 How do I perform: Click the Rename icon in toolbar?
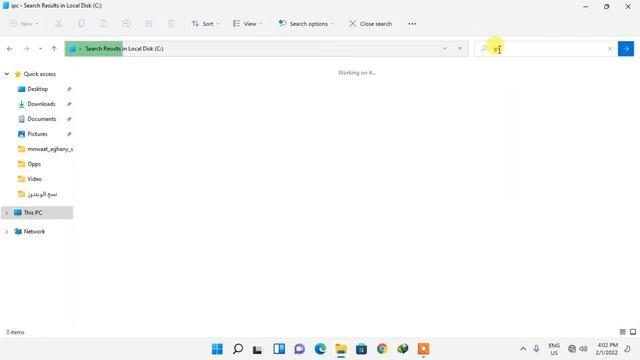coord(127,24)
